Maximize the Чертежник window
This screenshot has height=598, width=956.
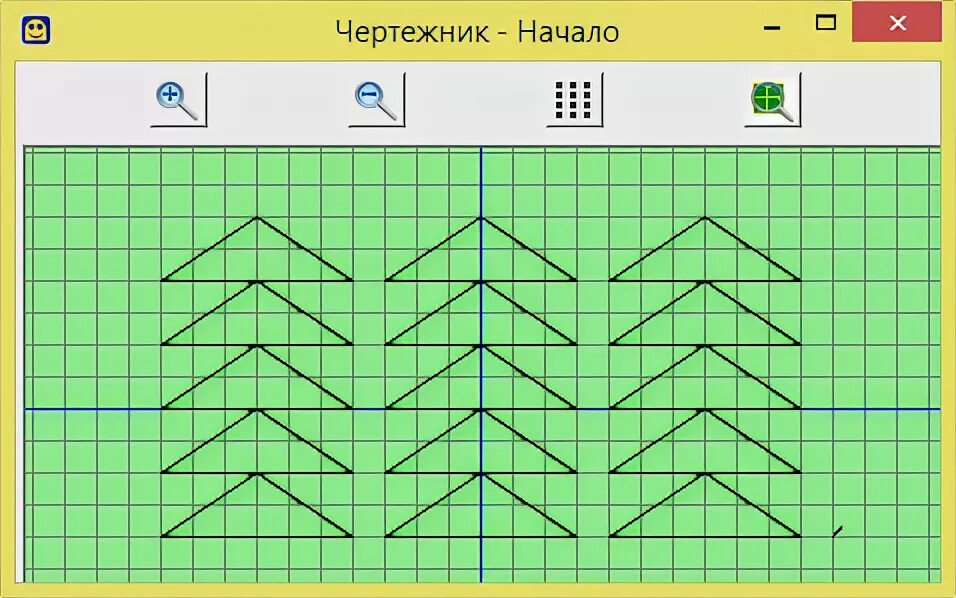[x=826, y=23]
